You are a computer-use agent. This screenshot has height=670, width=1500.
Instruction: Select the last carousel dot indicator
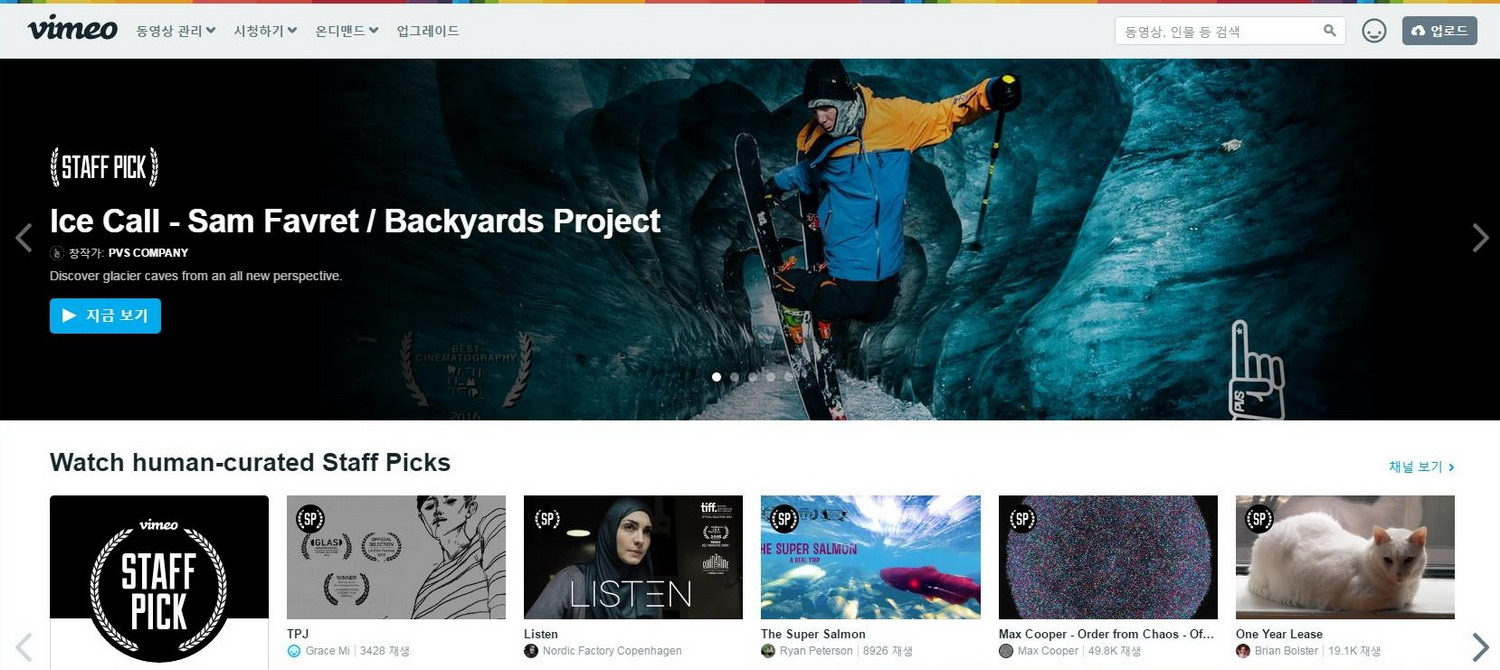click(789, 377)
